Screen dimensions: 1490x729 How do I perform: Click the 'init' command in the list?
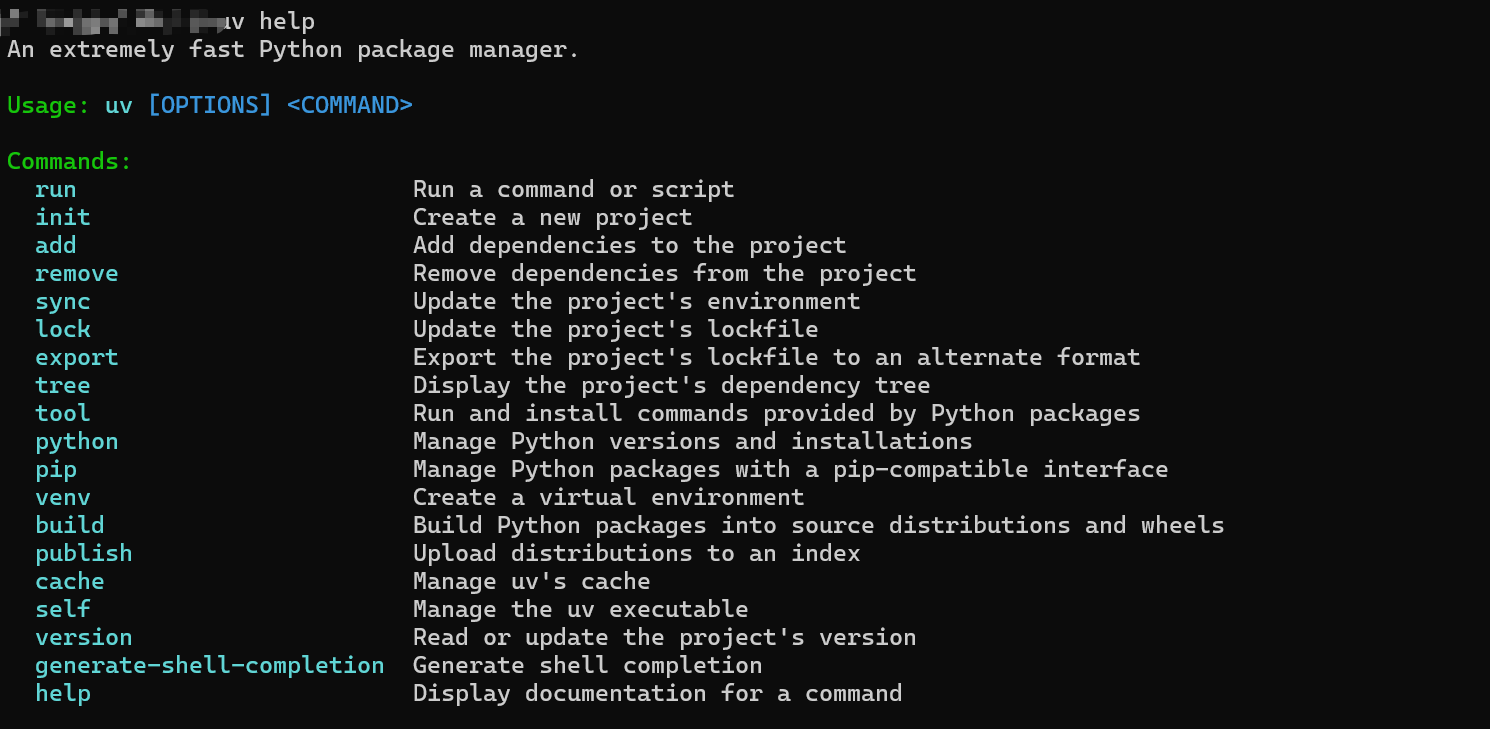point(63,217)
